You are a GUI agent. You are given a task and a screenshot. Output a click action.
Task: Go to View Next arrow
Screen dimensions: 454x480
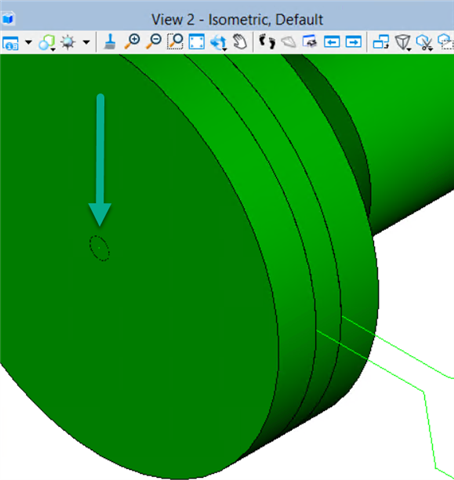pyautogui.click(x=353, y=42)
